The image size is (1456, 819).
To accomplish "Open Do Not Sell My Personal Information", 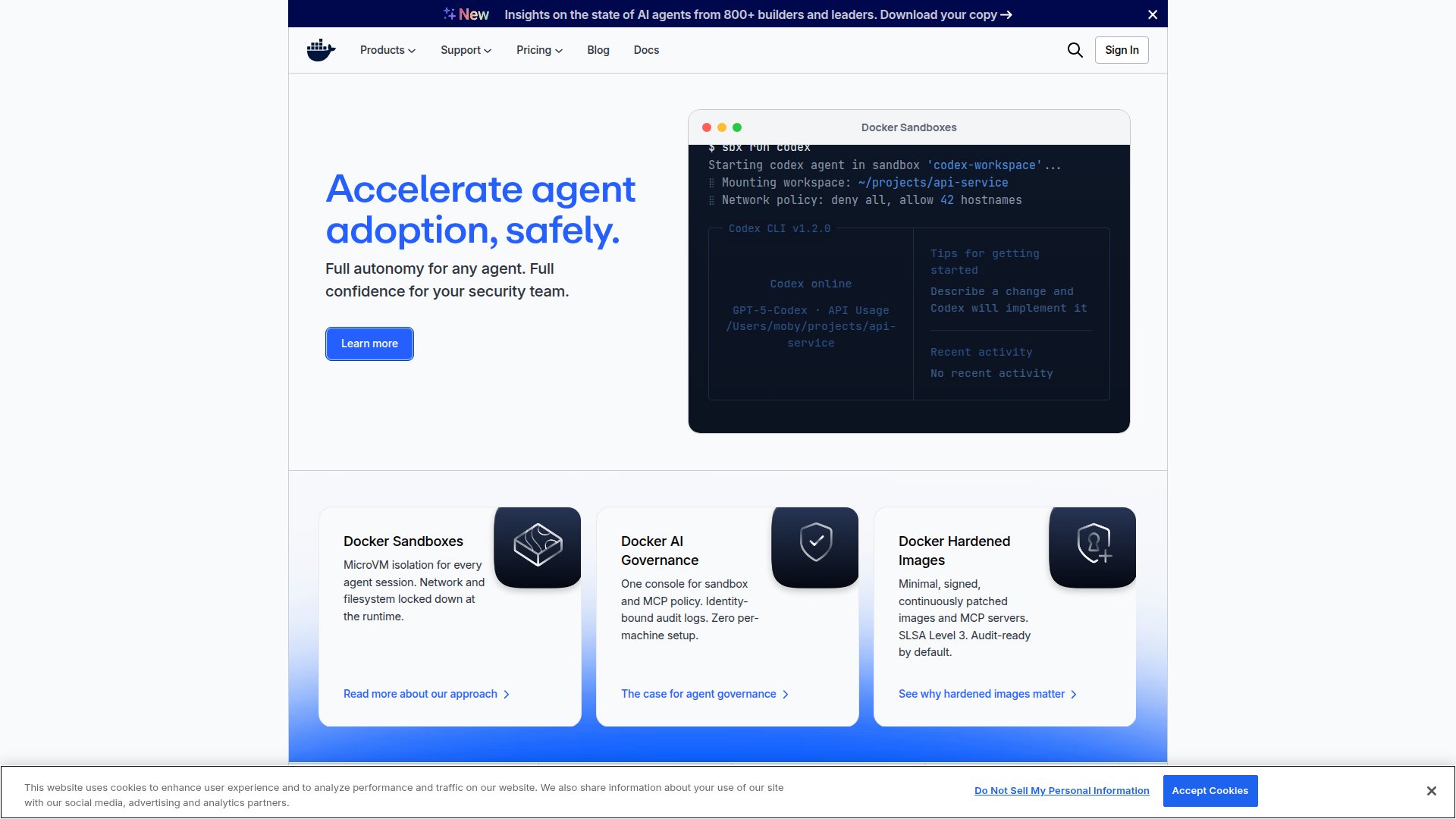I will click(x=1062, y=791).
